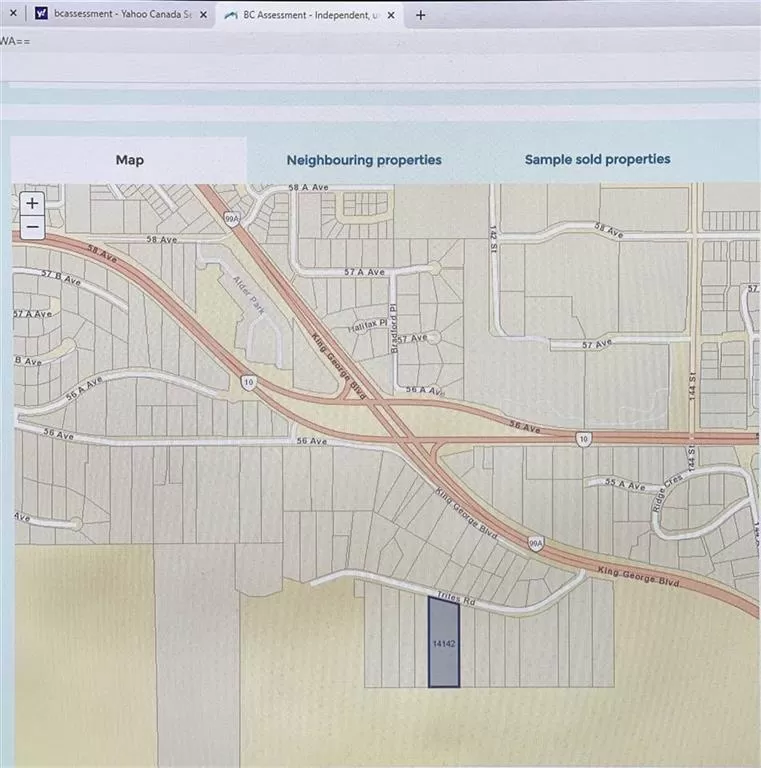
Task: Switch to the Yahoo Canada search browser tab
Action: [110, 15]
